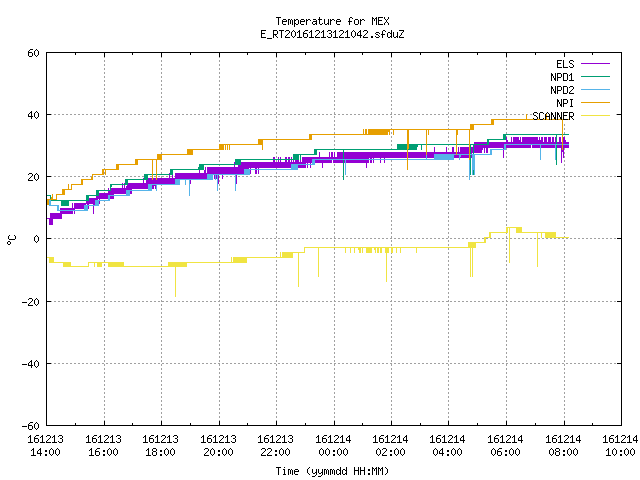640x480 pixels.
Task: Click the 'Time (yymmdd HH:MM)' axis label
Action: 332,471
